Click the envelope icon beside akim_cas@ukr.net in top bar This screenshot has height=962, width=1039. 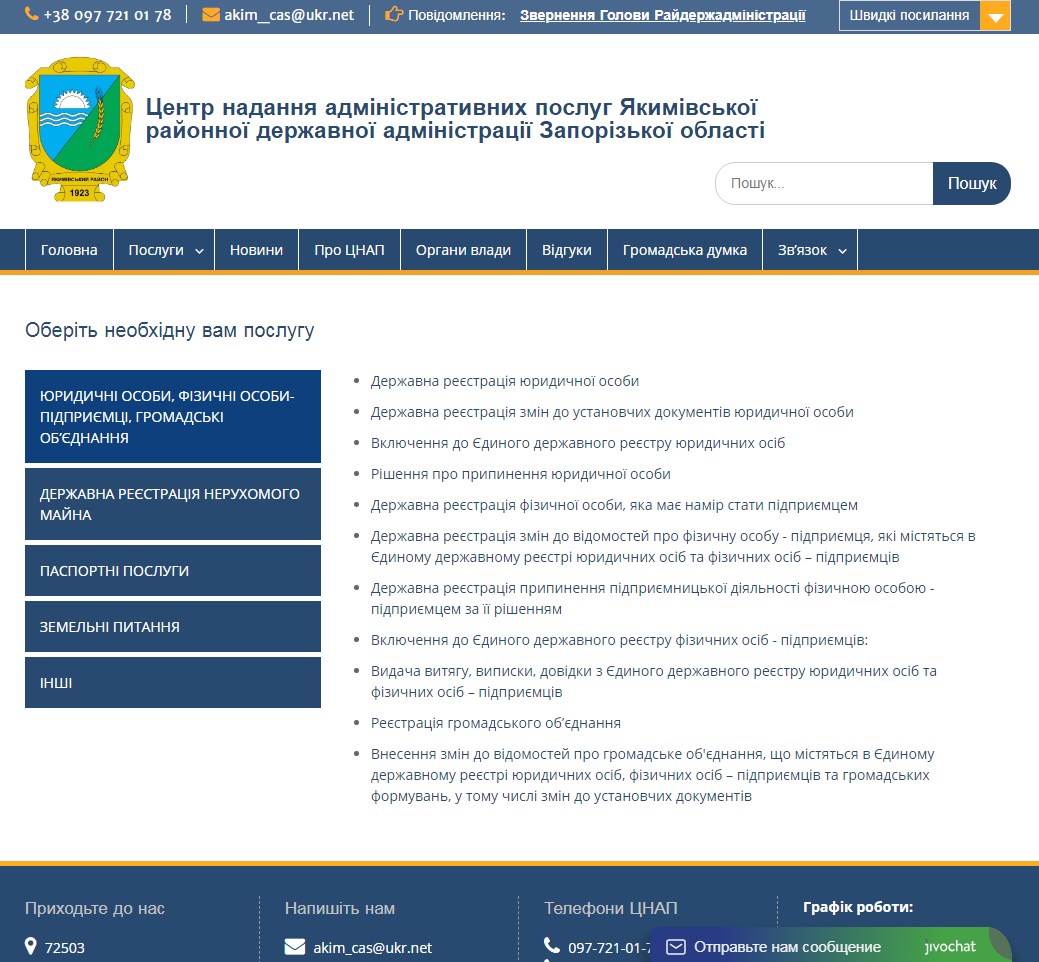click(211, 15)
